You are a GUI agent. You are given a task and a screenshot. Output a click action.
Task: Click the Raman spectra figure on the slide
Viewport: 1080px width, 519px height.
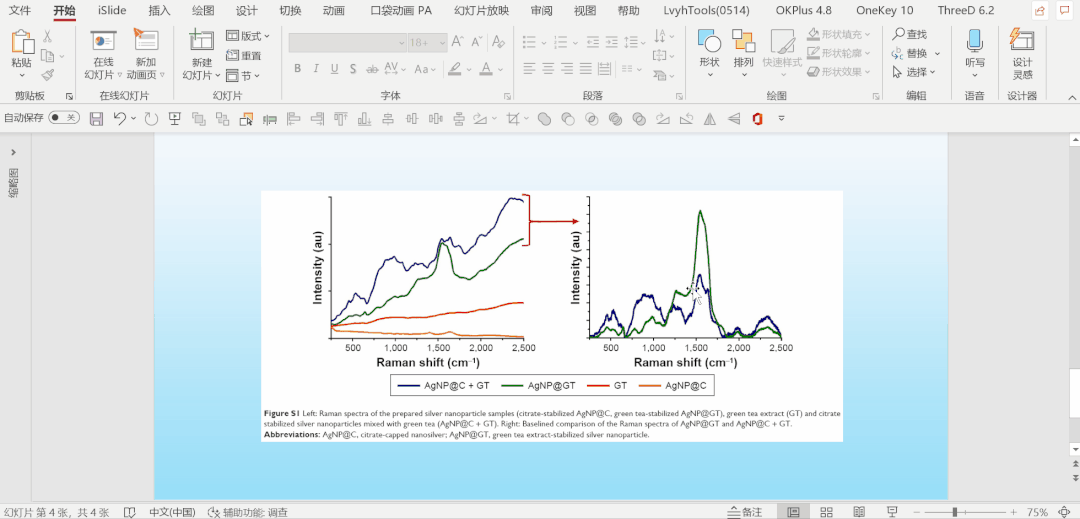tap(552, 316)
